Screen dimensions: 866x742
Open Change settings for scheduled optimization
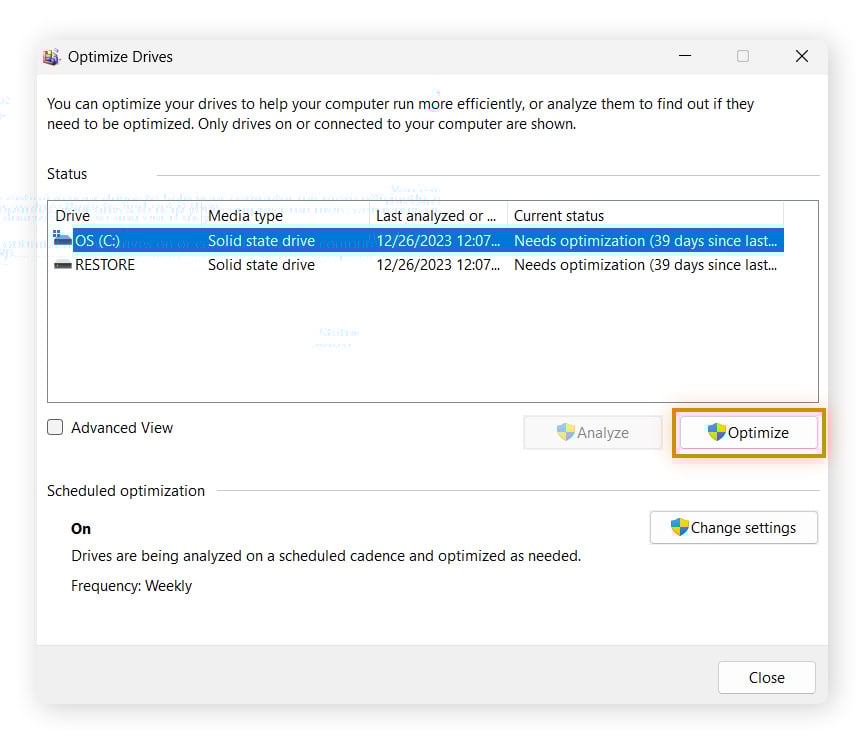[733, 528]
